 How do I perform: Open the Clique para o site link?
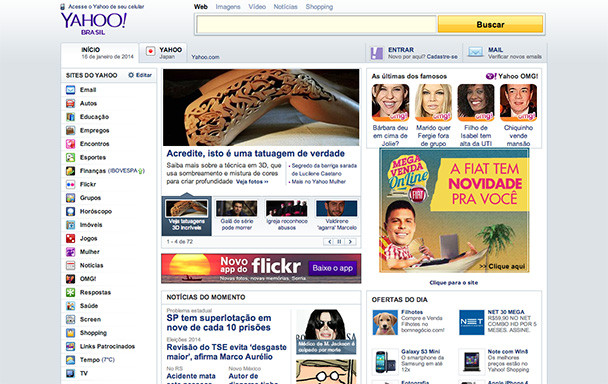tap(454, 283)
